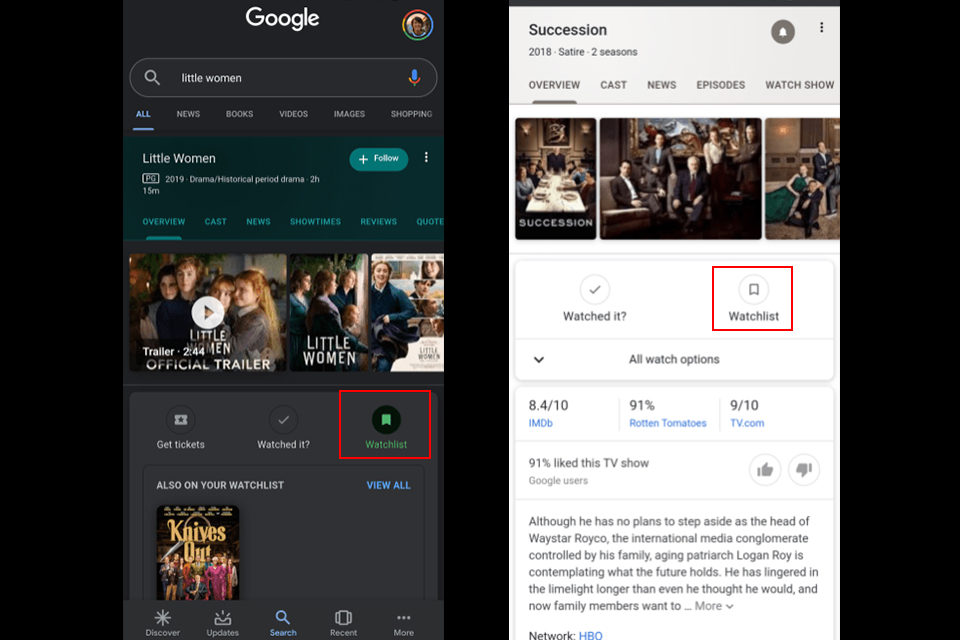Tap the microphone voice search icon
This screenshot has width=960, height=640.
[414, 78]
